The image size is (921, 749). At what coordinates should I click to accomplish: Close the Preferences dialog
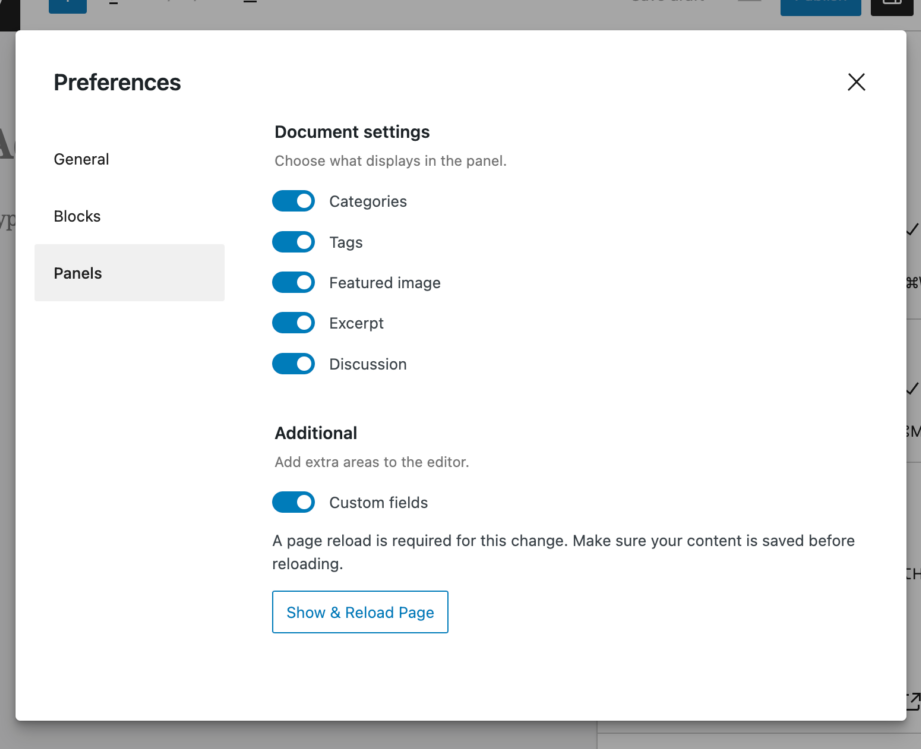(856, 82)
